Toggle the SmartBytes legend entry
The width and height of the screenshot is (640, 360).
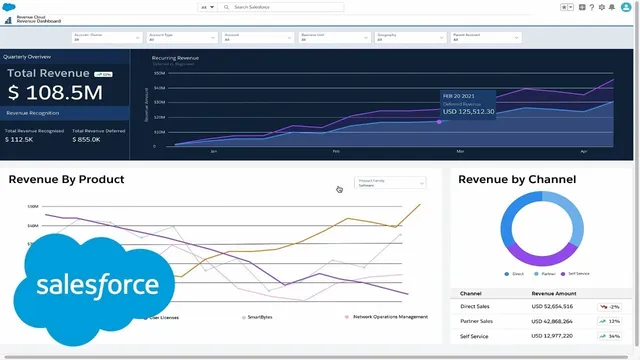tap(257, 317)
